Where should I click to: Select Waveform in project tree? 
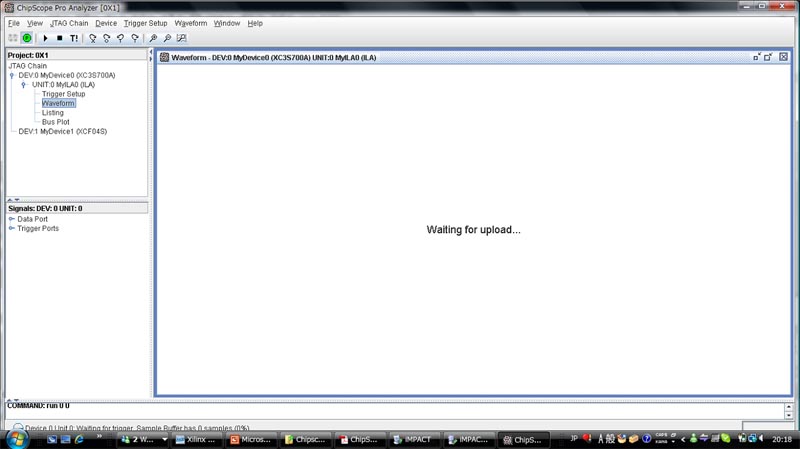tap(58, 104)
